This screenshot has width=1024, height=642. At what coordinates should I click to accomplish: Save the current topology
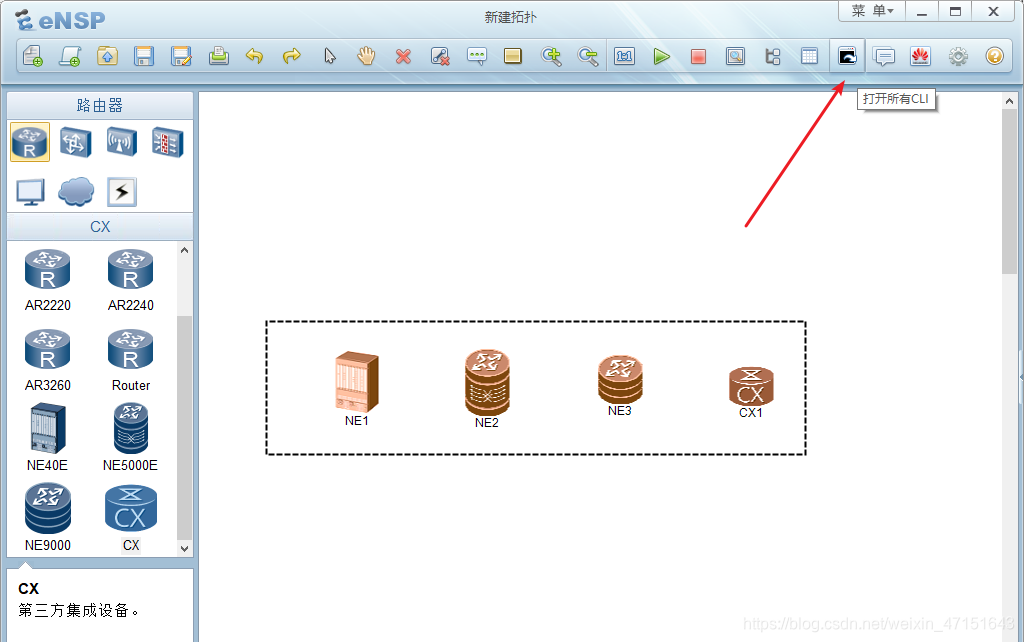tap(144, 56)
